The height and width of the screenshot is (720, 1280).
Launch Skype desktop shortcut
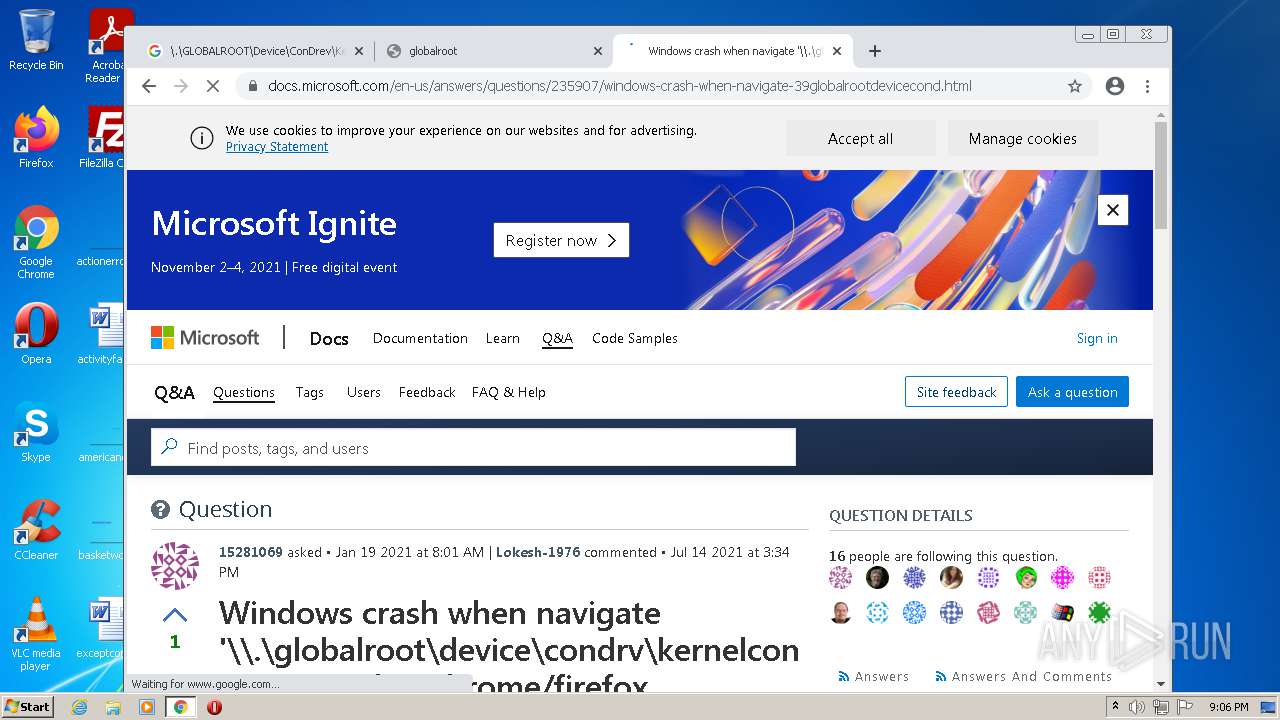[x=36, y=432]
